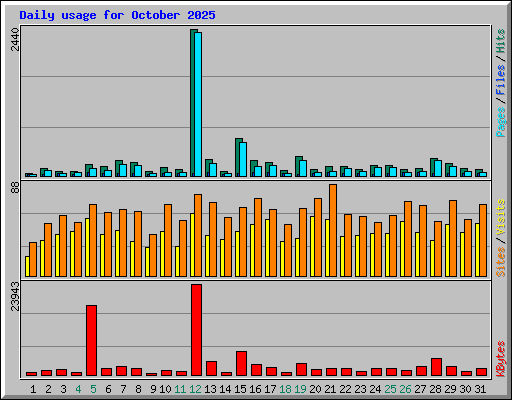Click day label 4 on the x-axis
Image resolution: width=512 pixels, height=400 pixels.
(x=78, y=389)
